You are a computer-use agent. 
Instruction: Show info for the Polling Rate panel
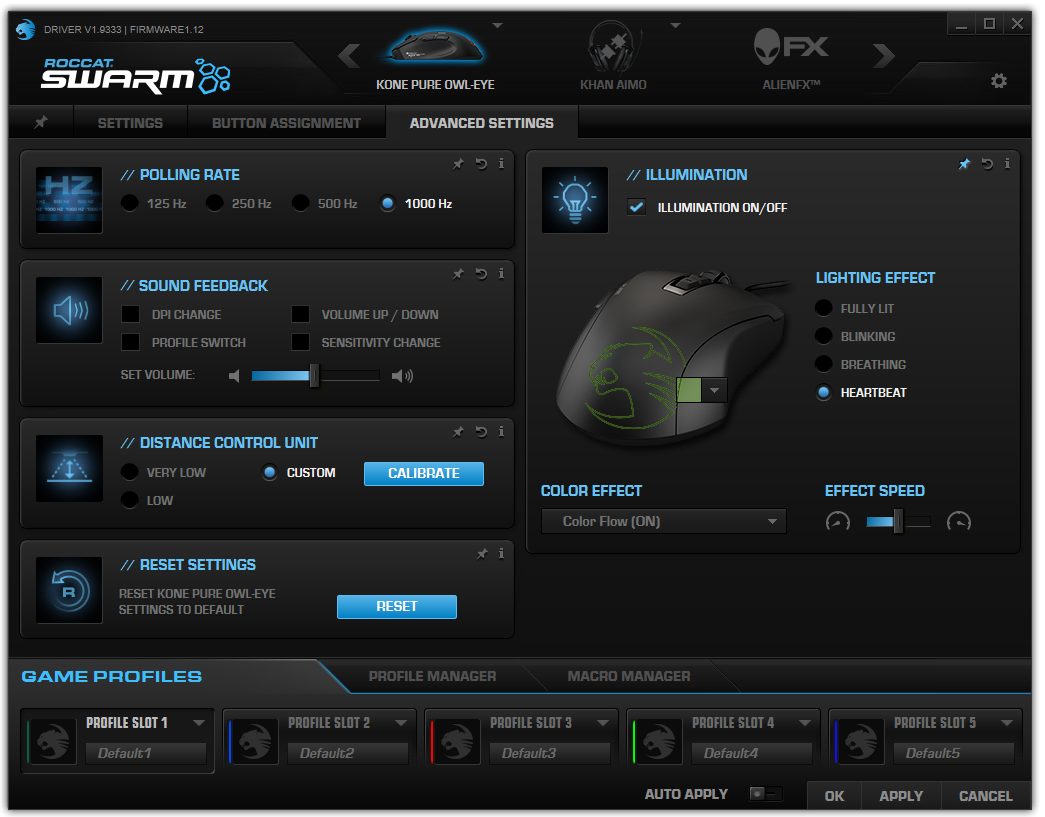pos(501,164)
